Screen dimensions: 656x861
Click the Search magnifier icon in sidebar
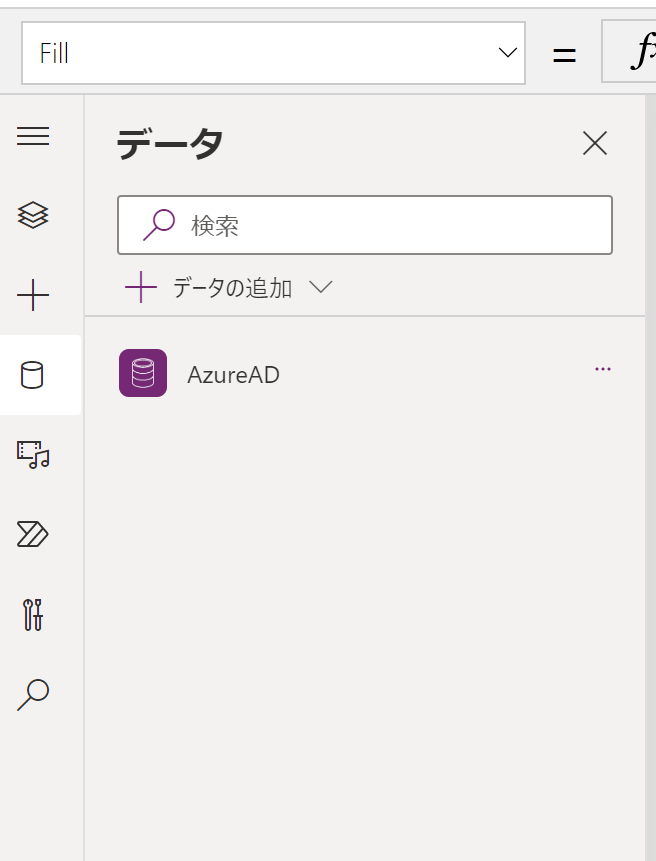click(33, 694)
